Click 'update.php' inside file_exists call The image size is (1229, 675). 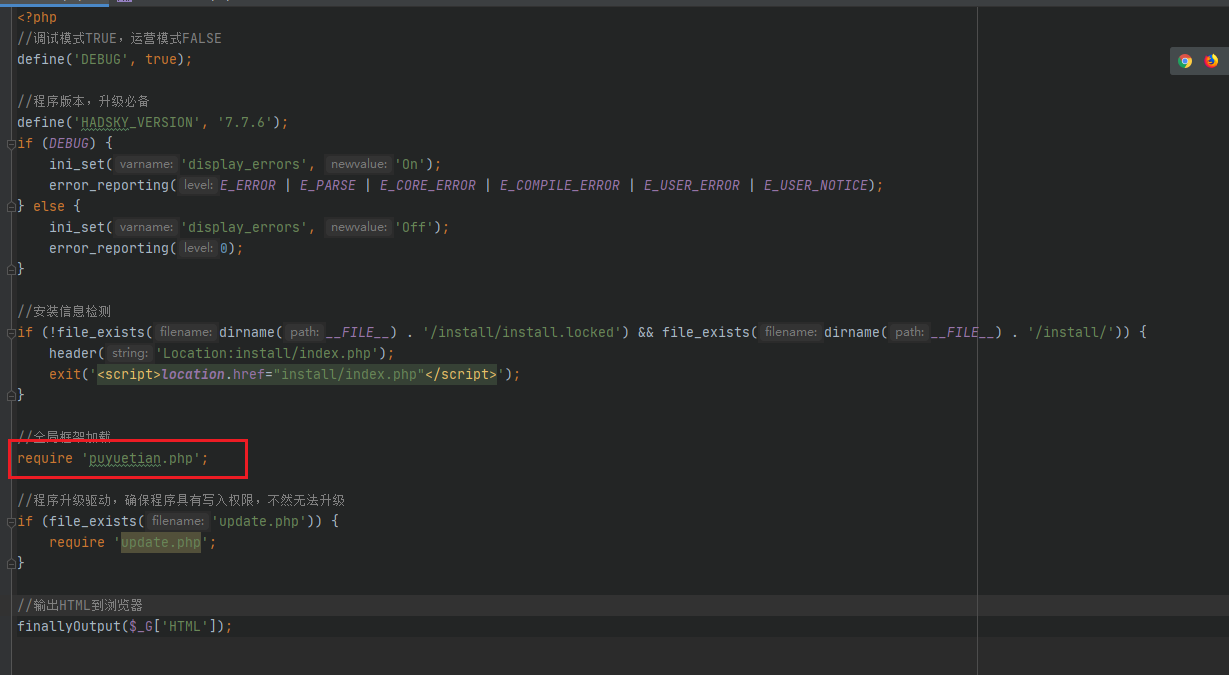261,521
